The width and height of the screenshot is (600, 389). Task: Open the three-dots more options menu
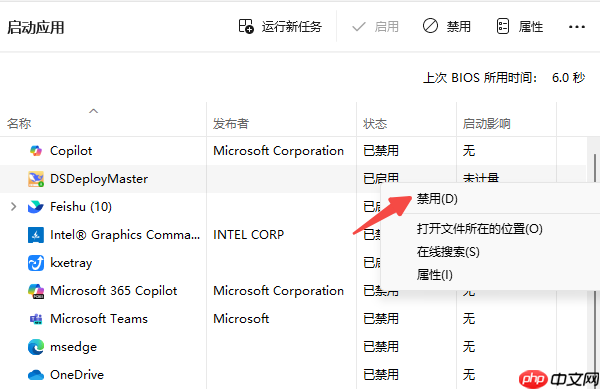point(577,27)
